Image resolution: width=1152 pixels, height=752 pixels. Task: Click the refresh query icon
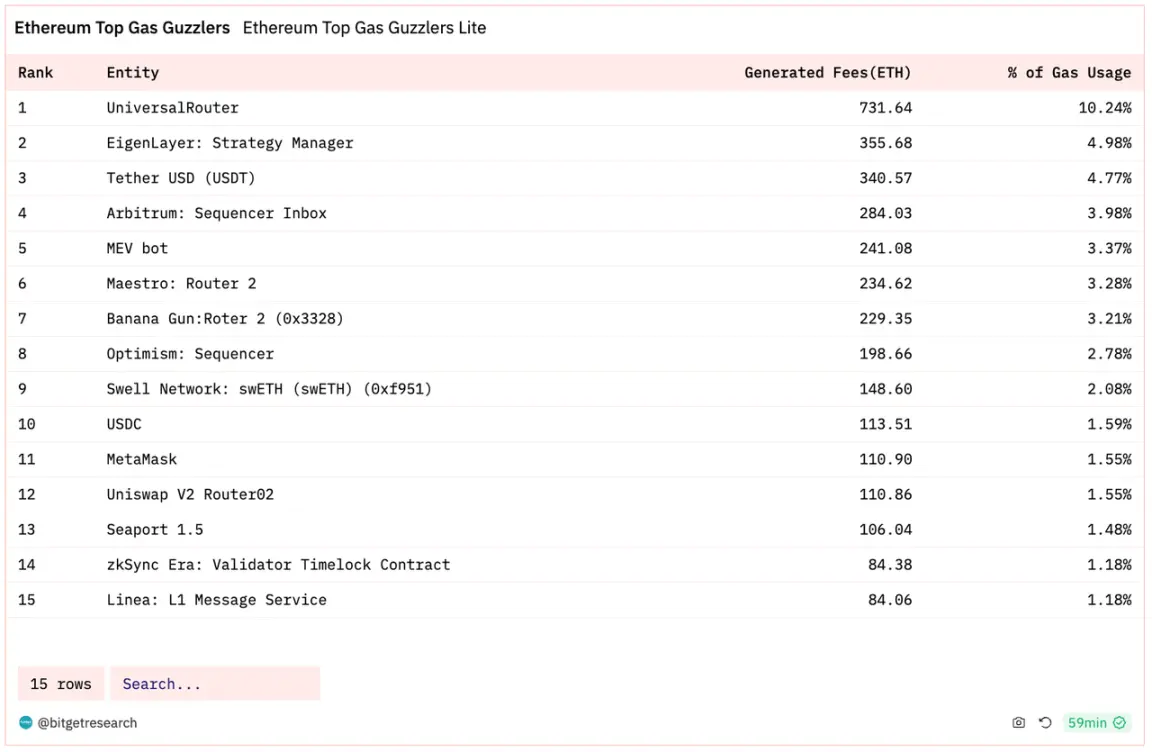(1045, 723)
